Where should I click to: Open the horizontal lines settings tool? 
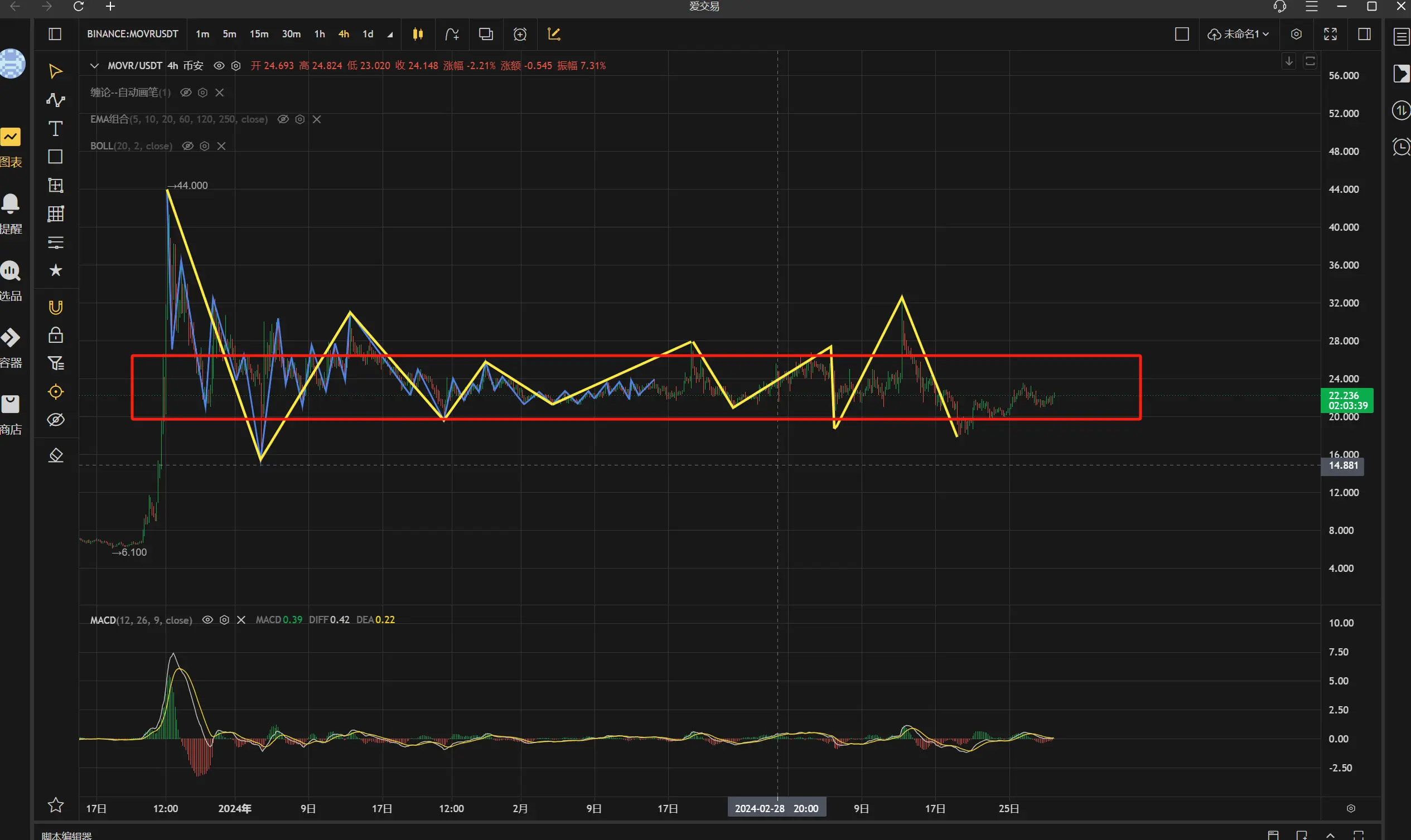pos(55,242)
